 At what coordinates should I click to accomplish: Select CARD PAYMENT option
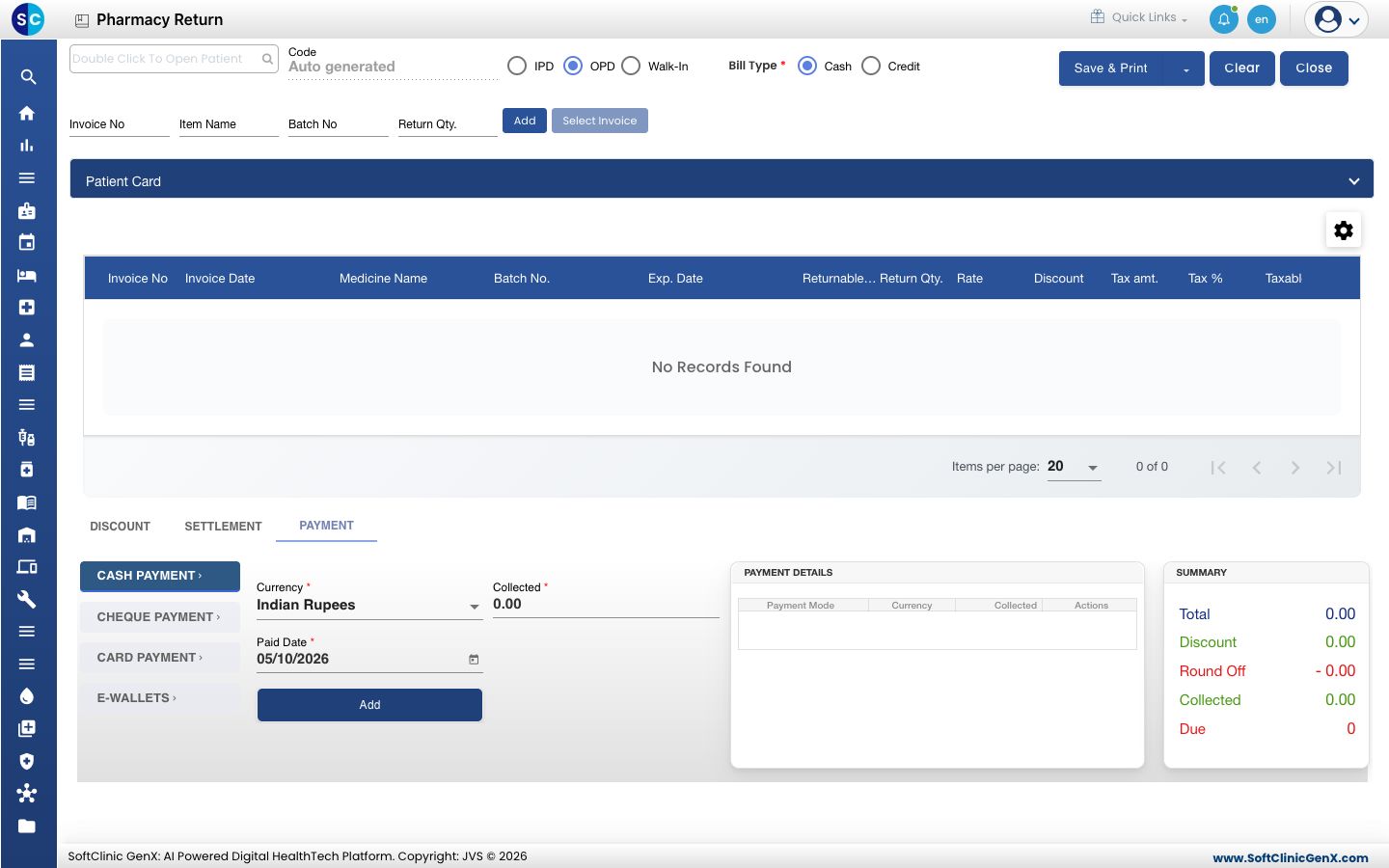pyautogui.click(x=160, y=658)
